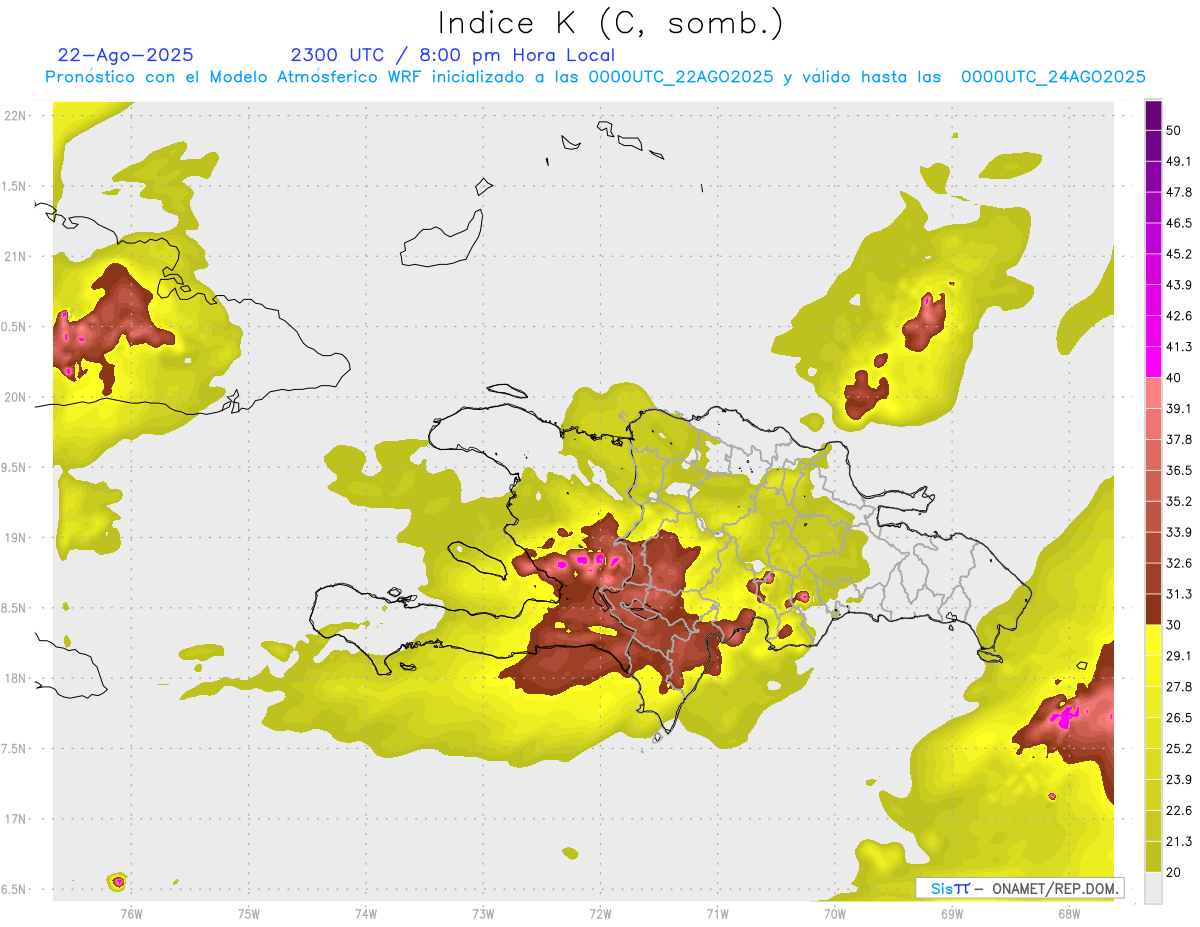Image resolution: width=1200 pixels, height=927 pixels.
Task: Select the 69W longitude label
Action: click(952, 913)
